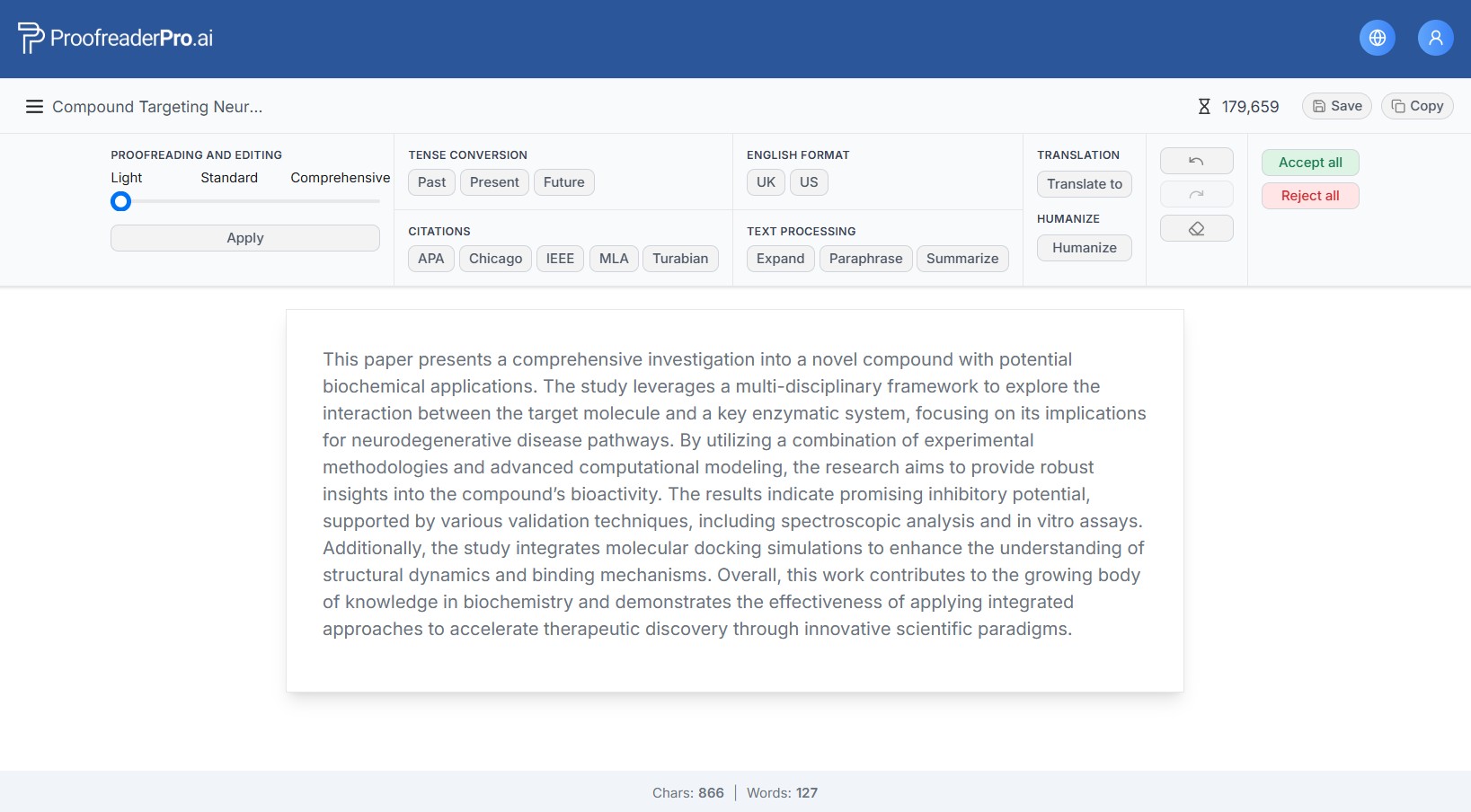Open the Translate to dropdown
This screenshot has width=1471, height=812.
coord(1084,184)
